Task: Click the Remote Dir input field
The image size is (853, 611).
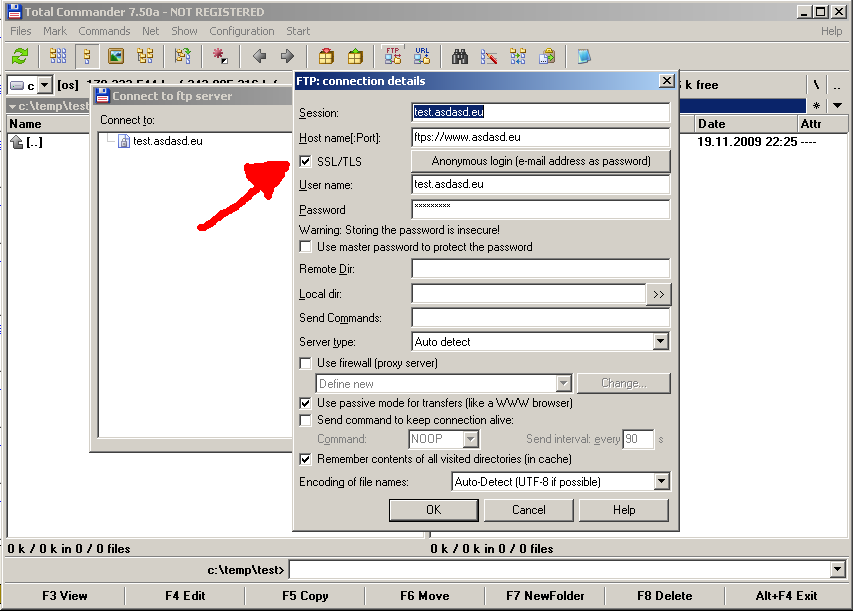Action: click(x=541, y=268)
